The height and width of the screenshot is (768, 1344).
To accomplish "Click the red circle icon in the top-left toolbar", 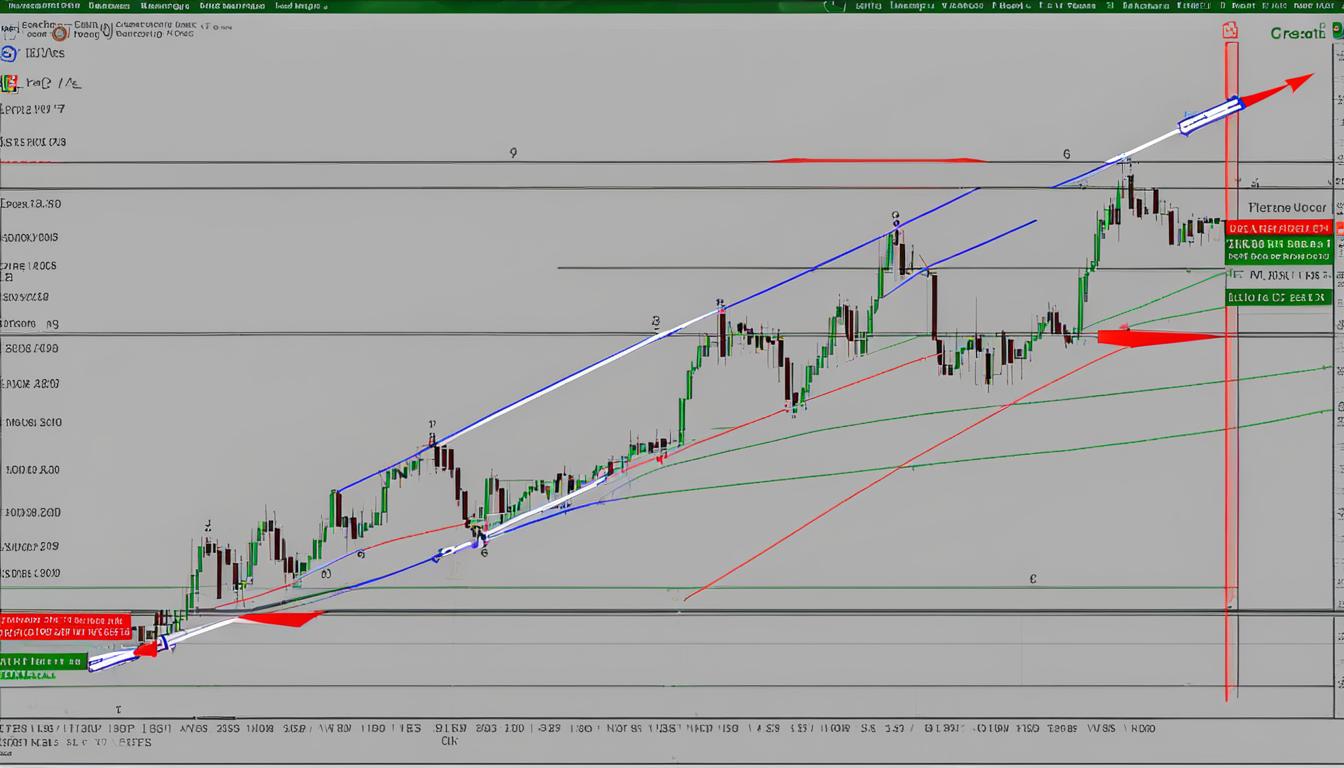I will tap(59, 32).
